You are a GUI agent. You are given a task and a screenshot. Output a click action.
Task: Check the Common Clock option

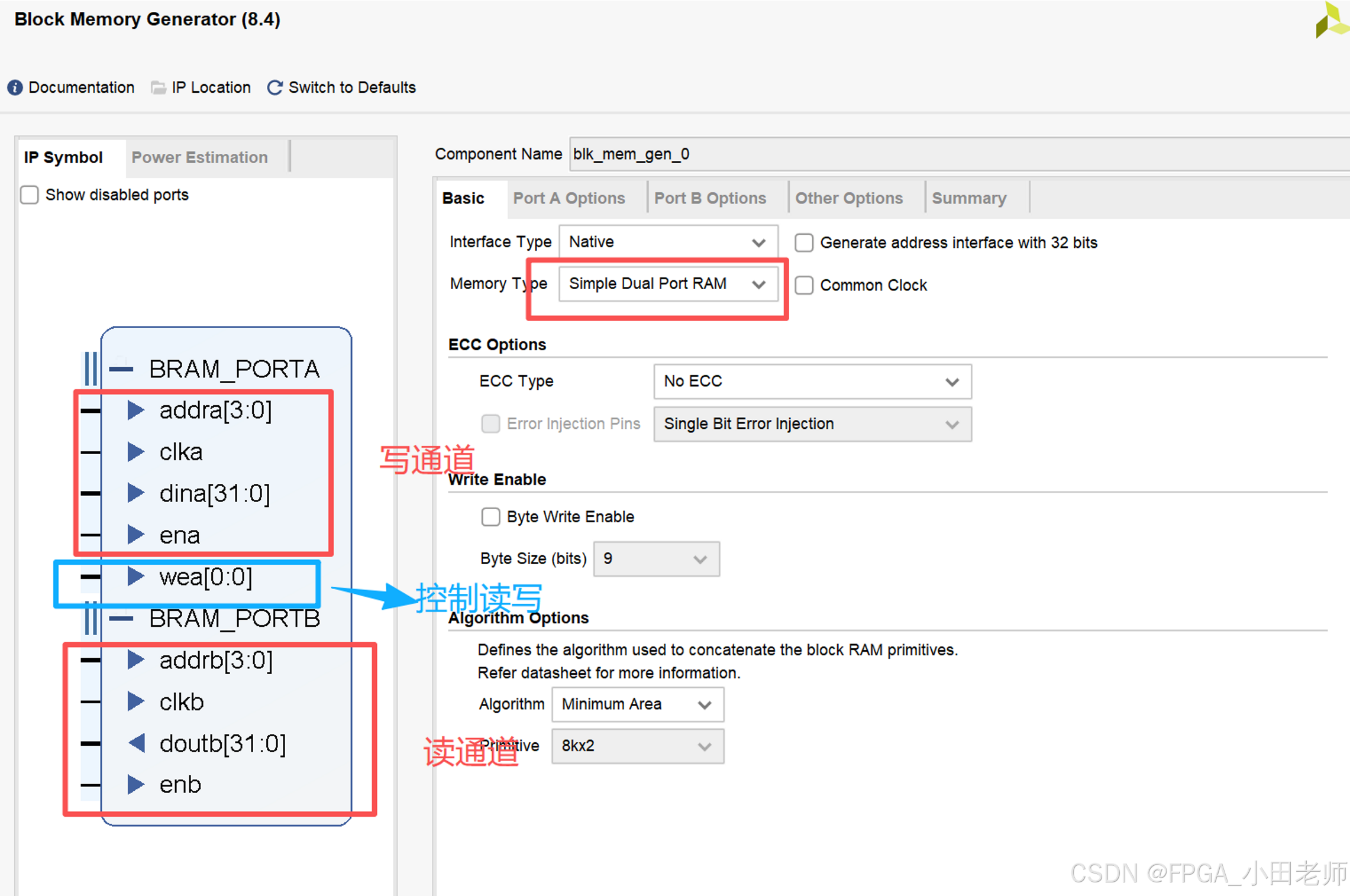pyautogui.click(x=804, y=285)
